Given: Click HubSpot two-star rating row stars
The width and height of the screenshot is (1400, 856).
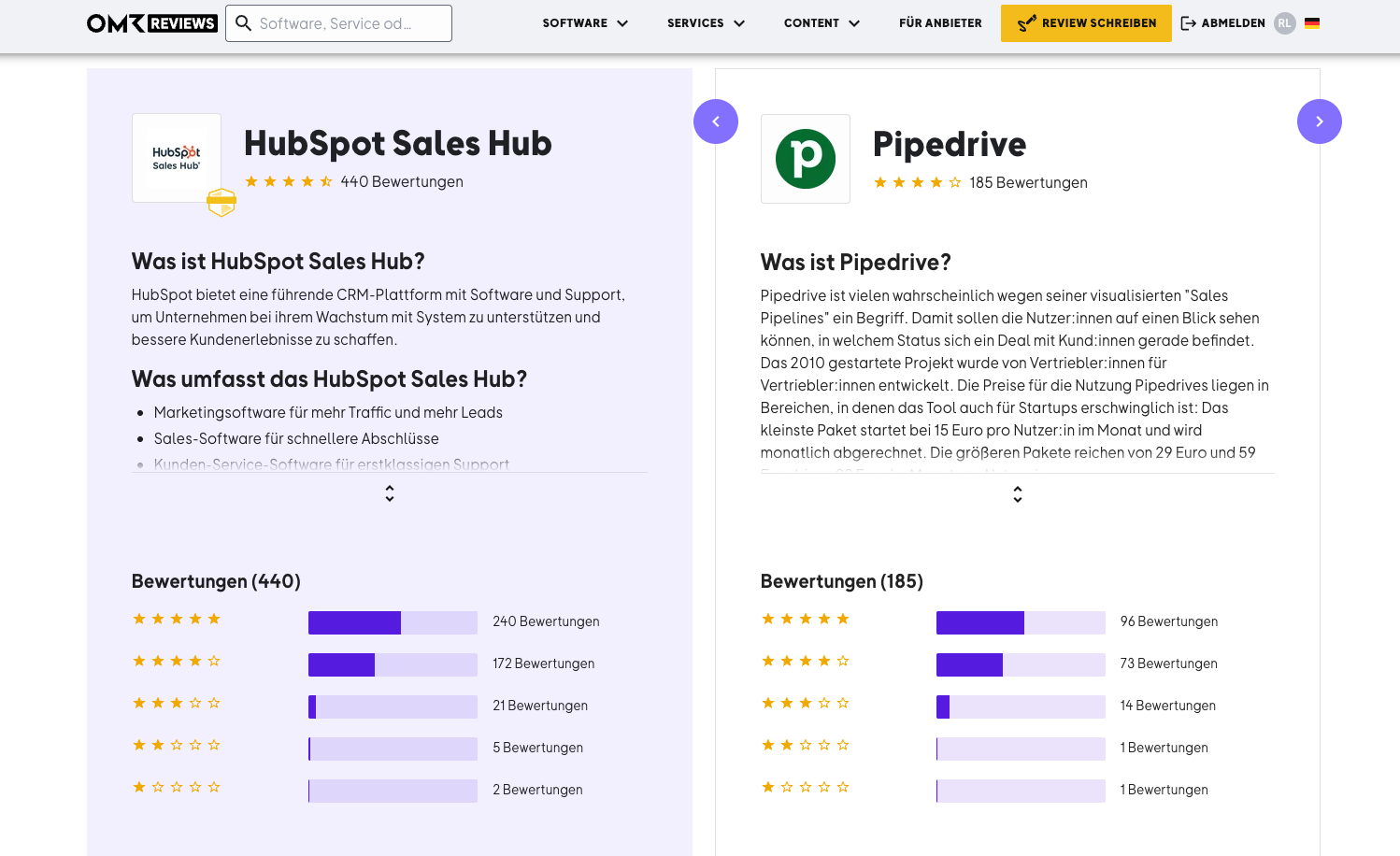Looking at the screenshot, I should coord(177,745).
